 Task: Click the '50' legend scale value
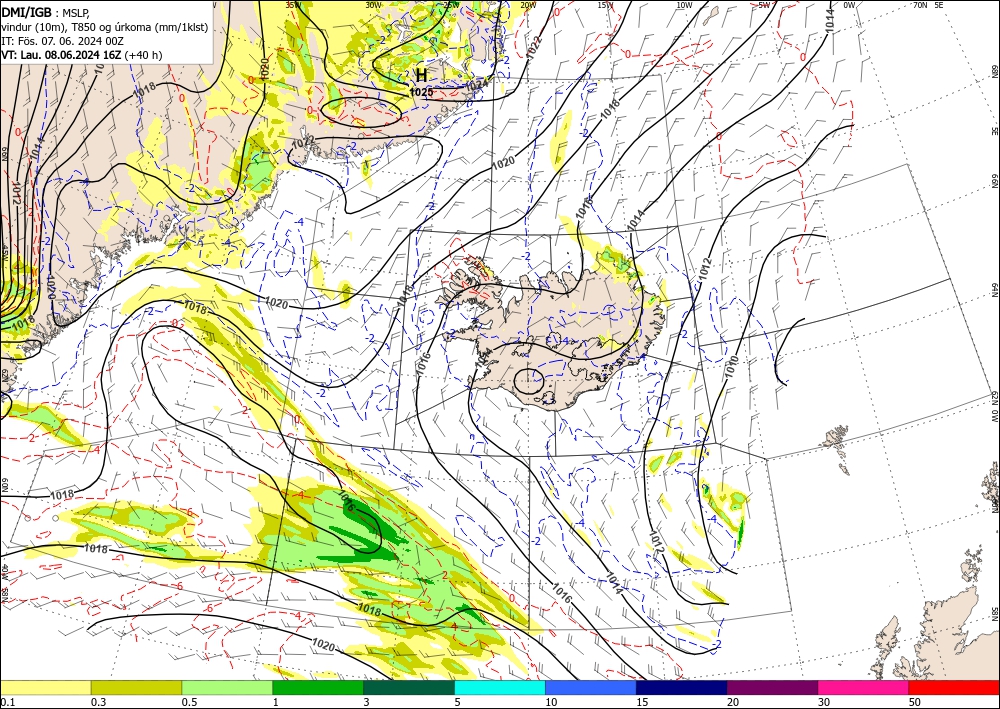pyautogui.click(x=915, y=702)
